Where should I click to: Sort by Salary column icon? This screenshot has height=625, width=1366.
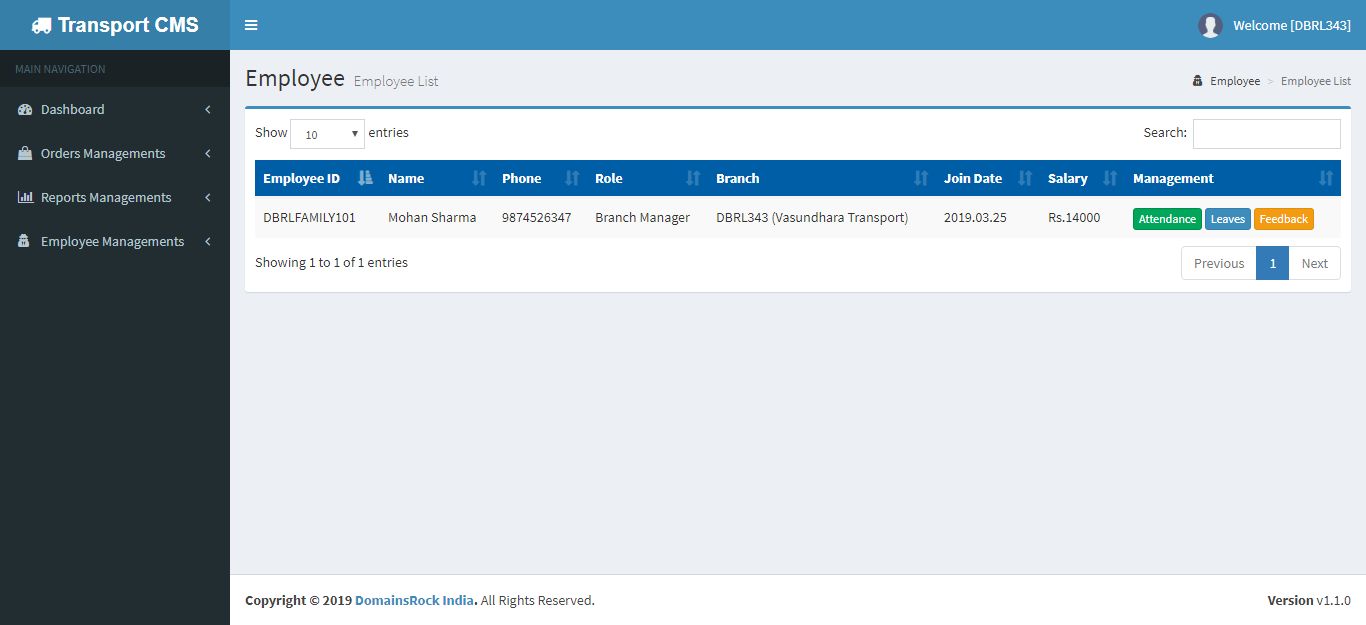[x=1110, y=178]
